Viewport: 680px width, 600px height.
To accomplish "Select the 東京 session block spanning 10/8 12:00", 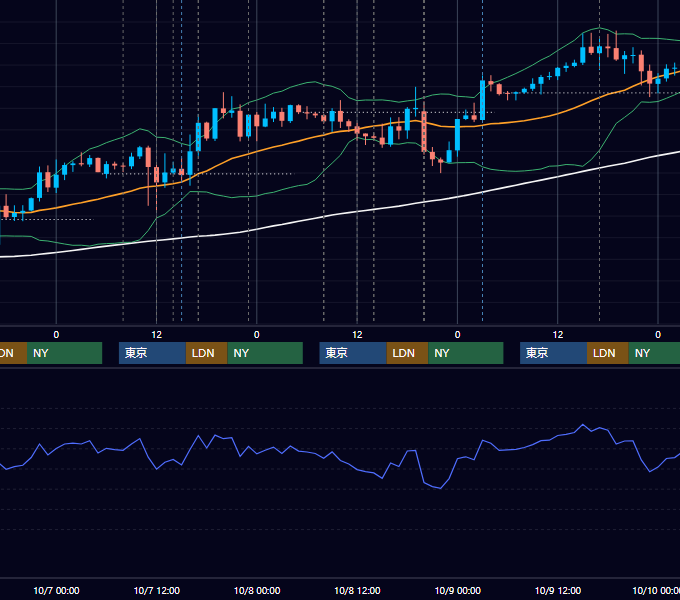I will pyautogui.click(x=353, y=353).
